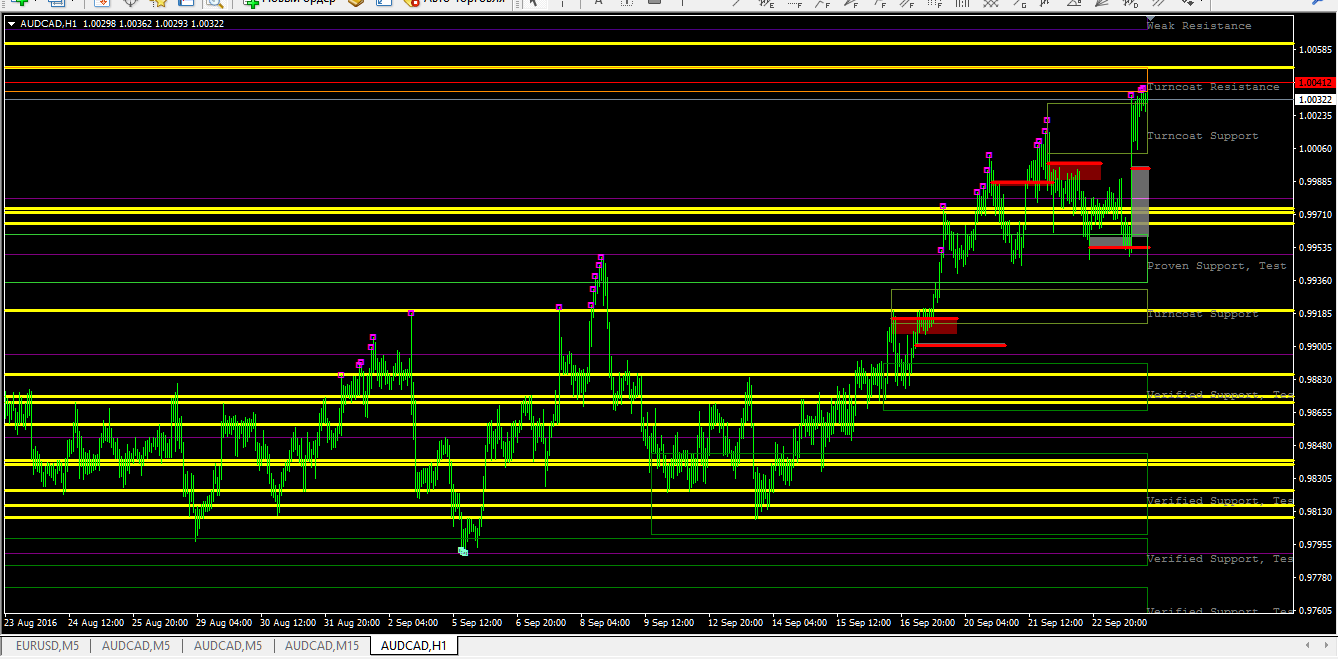Click the 16 Sep 20:00 time label
Image resolution: width=1338 pixels, height=659 pixels.
(x=928, y=622)
